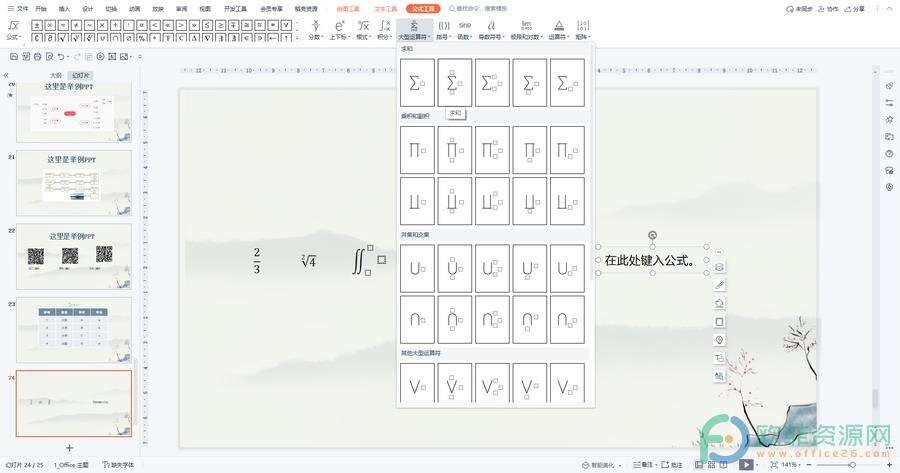Insert the multiplication × symbol
Screen dimensions: 900x473
tap(102, 25)
